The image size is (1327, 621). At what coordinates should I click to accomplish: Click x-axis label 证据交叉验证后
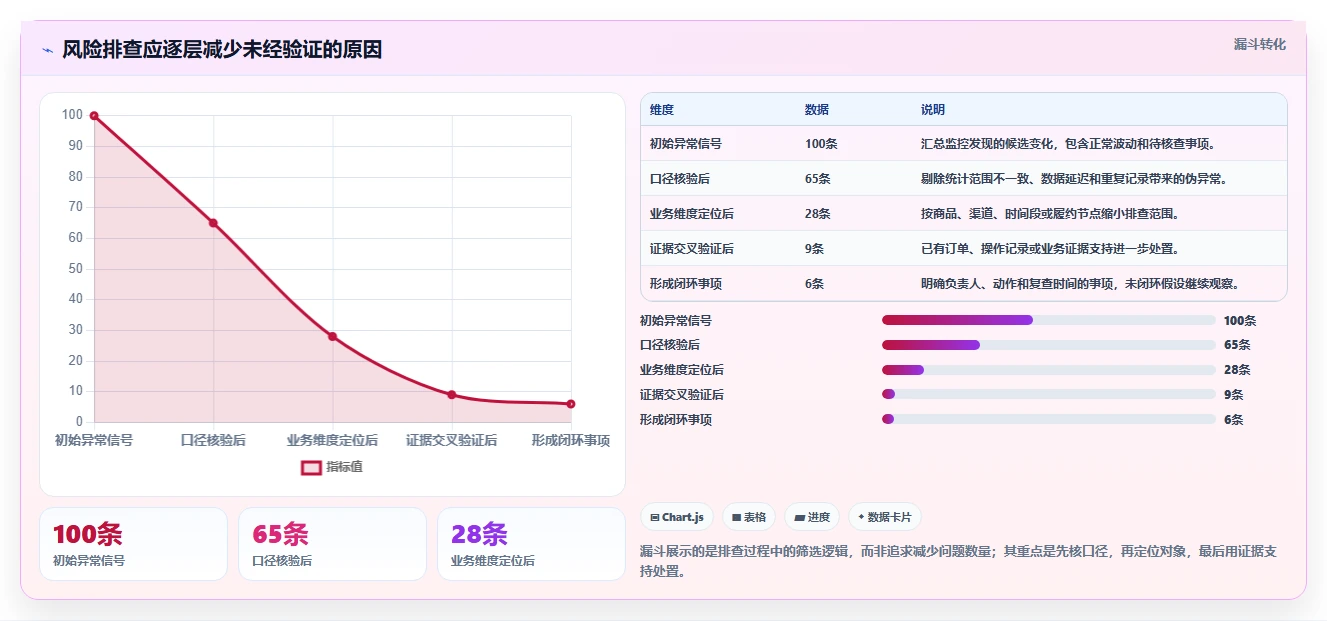[452, 440]
